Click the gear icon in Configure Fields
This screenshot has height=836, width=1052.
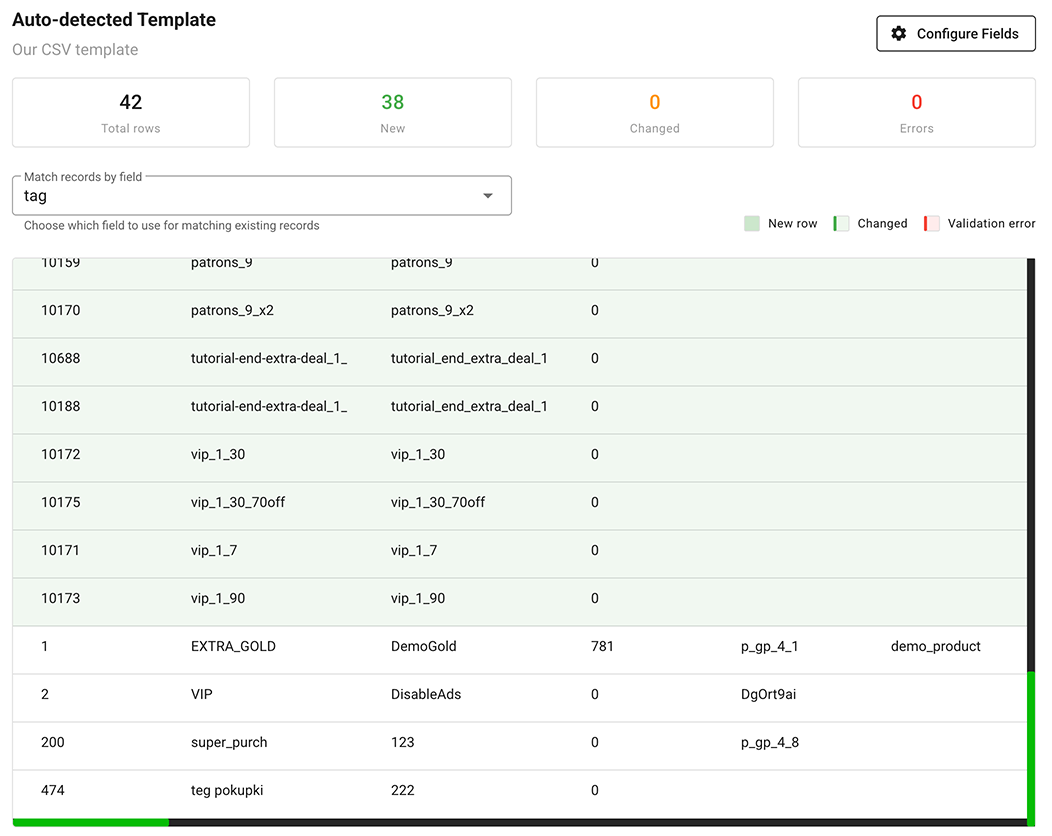point(898,34)
